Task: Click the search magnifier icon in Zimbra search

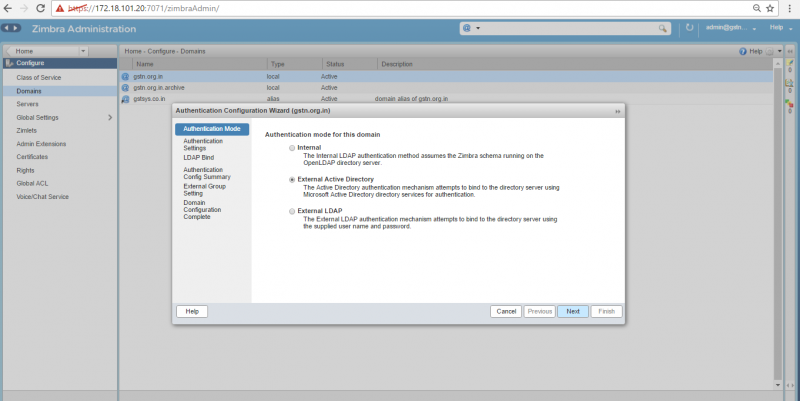Action: pos(662,28)
